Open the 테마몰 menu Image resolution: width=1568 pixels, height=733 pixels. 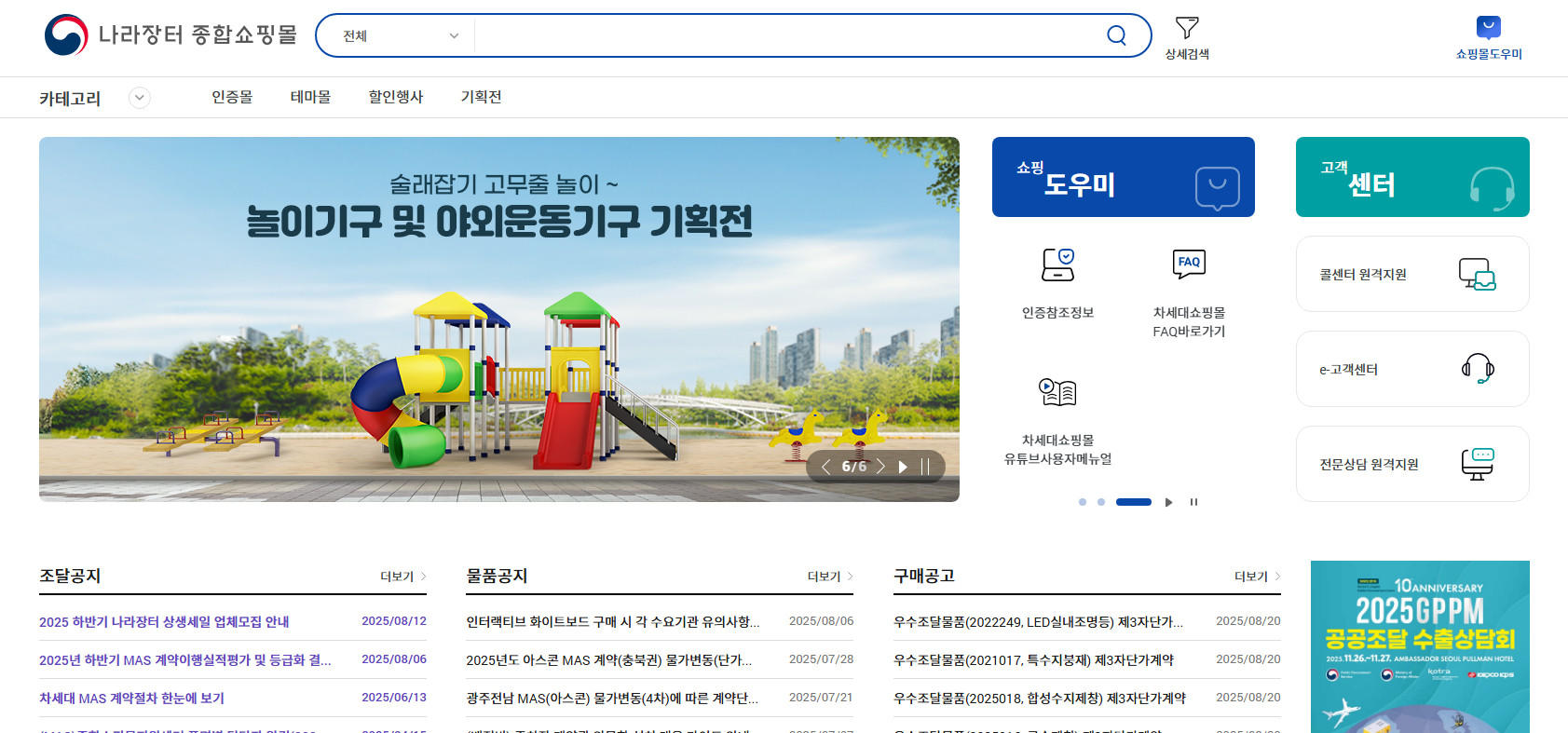(310, 97)
